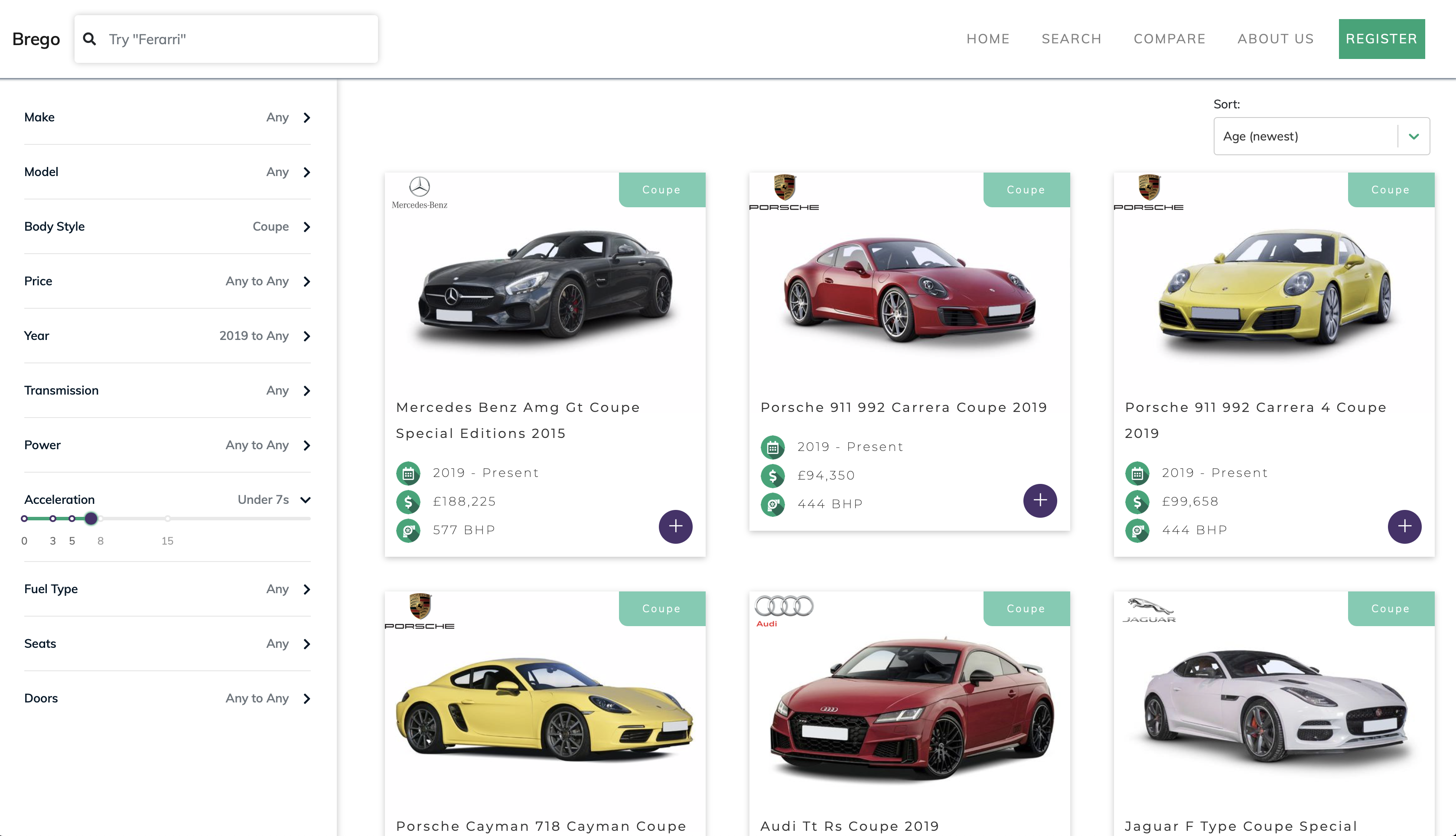Click price dollar icon beside £94,350
The image size is (1456, 836).
click(772, 476)
